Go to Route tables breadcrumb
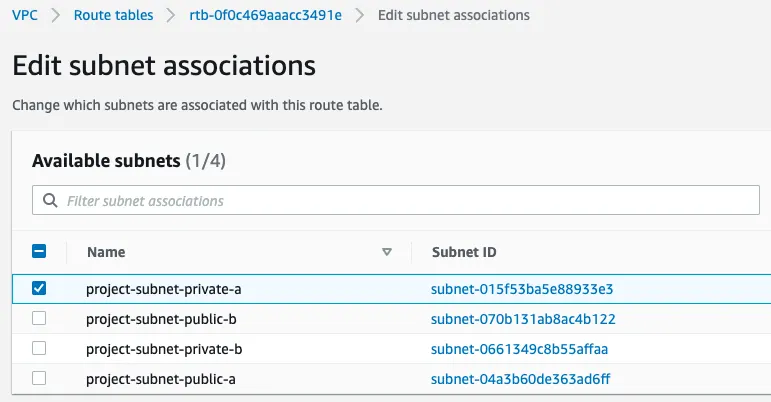This screenshot has height=402, width=771. (114, 15)
